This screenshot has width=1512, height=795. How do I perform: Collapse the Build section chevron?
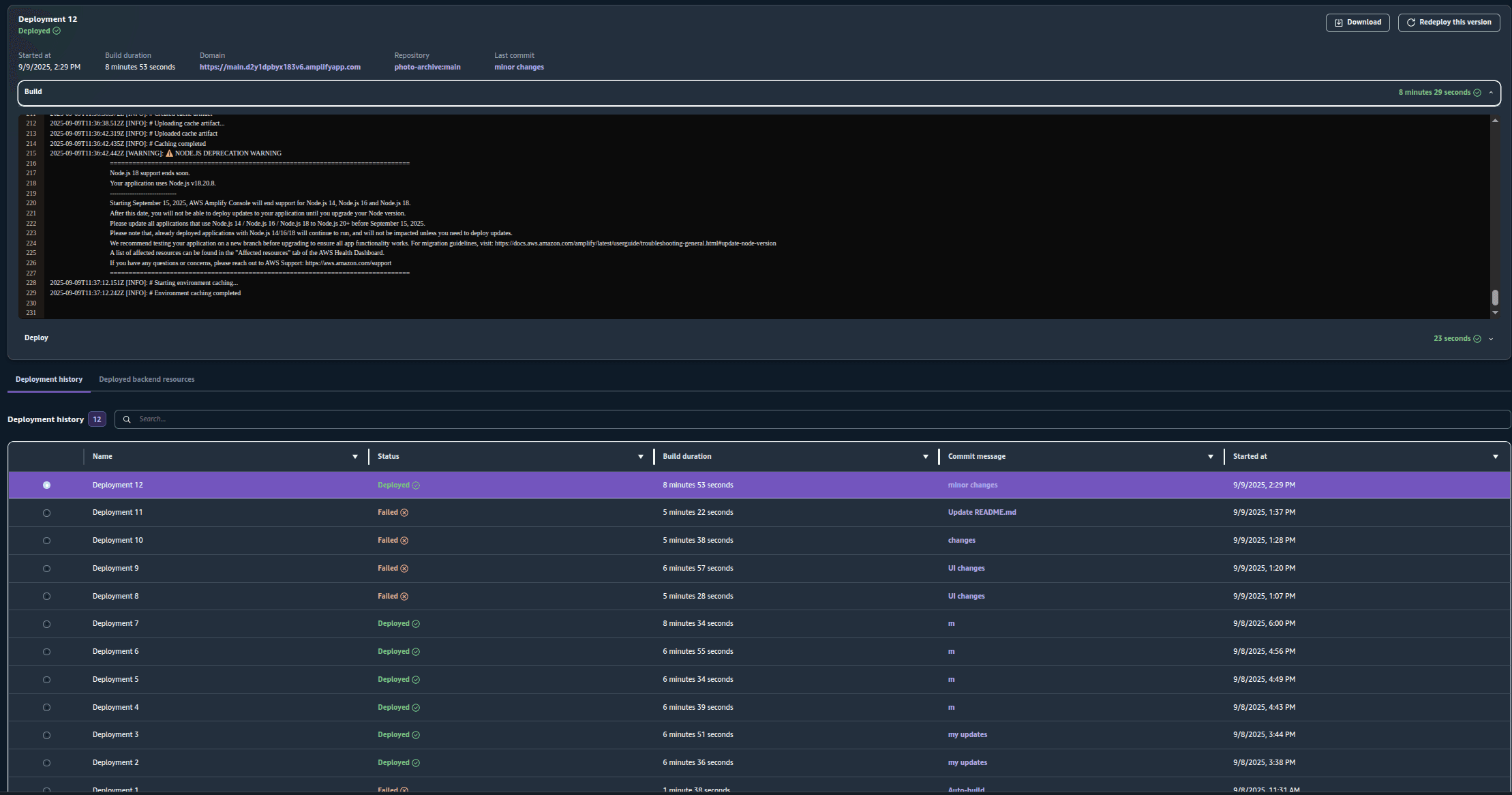point(1491,93)
